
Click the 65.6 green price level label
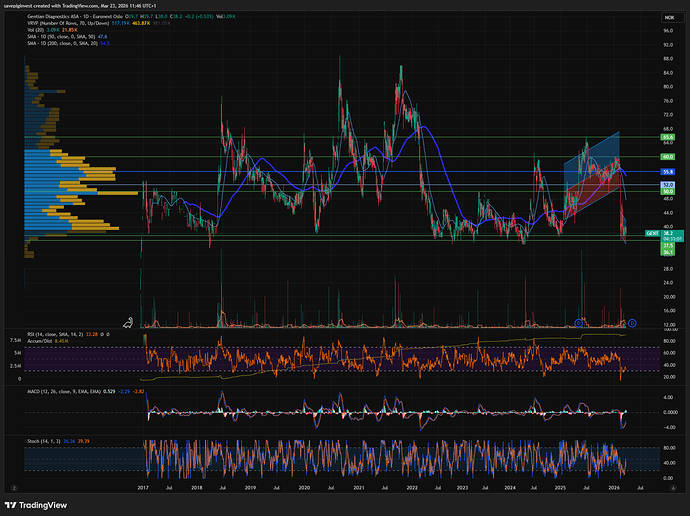click(x=667, y=136)
